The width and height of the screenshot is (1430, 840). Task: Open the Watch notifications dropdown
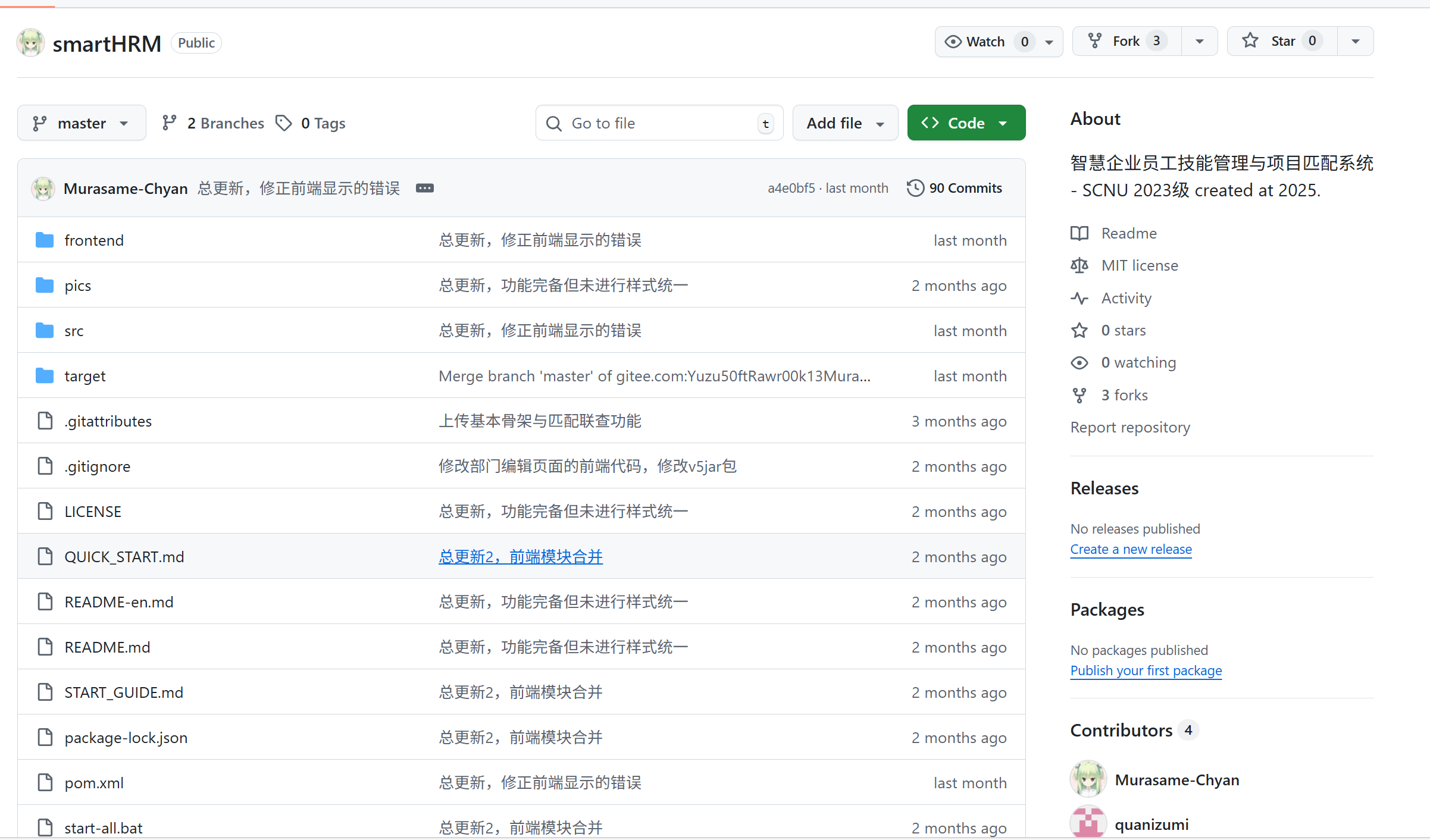click(999, 42)
